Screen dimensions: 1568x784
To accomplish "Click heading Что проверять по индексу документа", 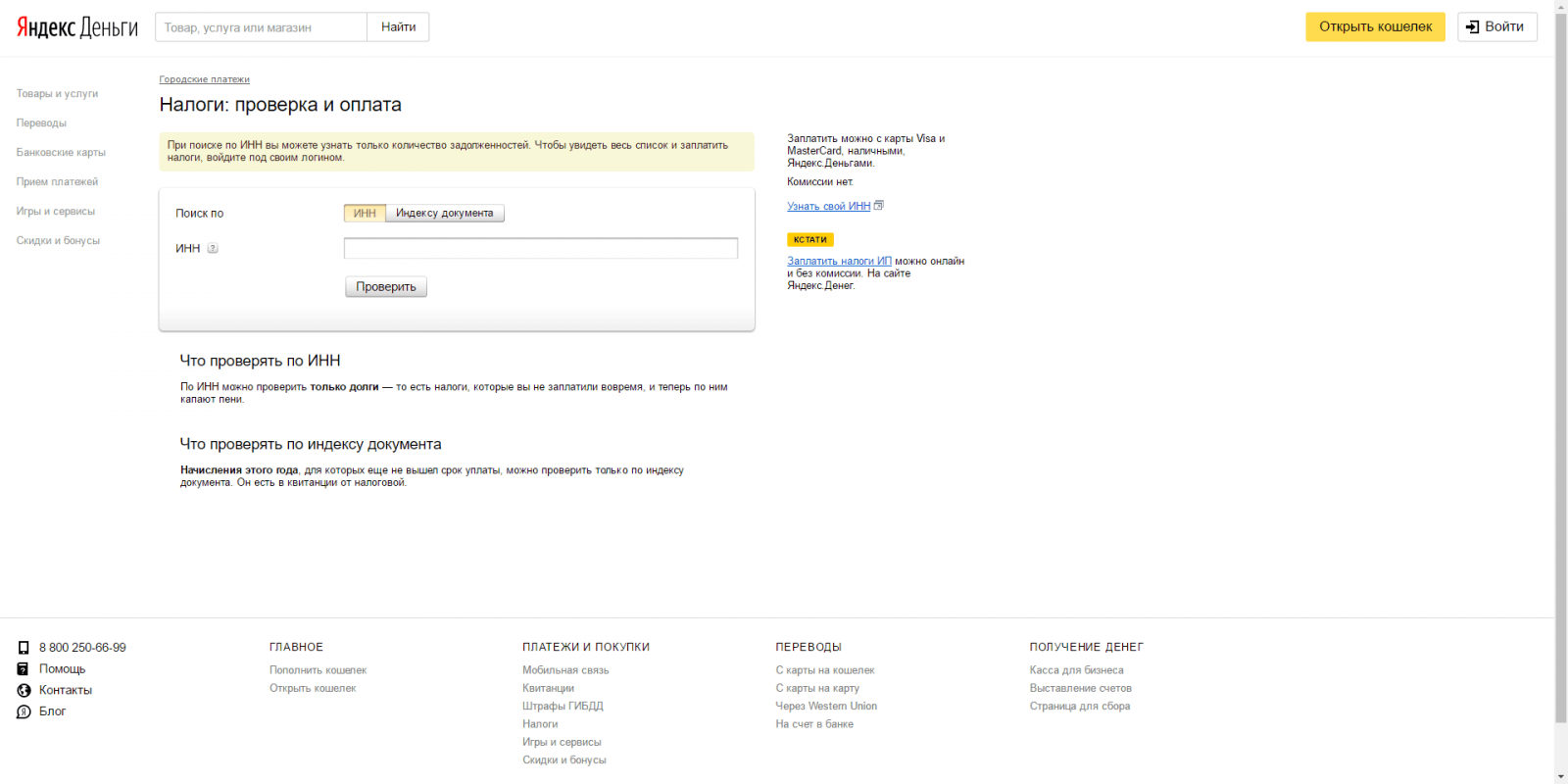I will click(311, 445).
